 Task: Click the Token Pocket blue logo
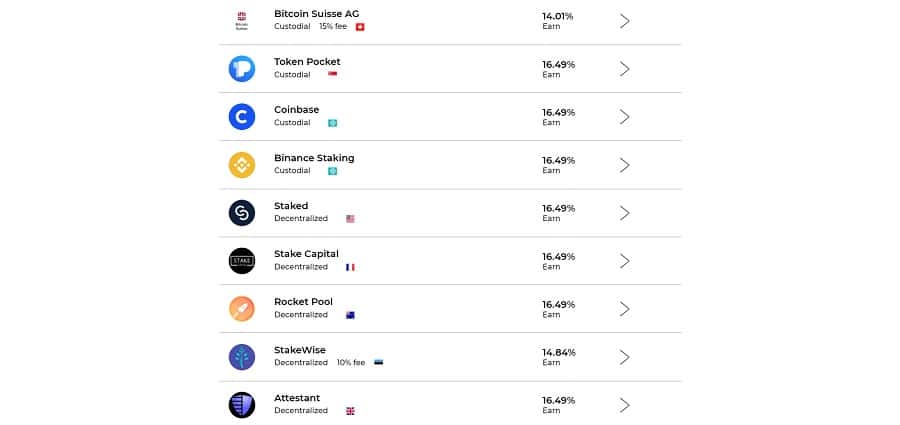tap(242, 69)
